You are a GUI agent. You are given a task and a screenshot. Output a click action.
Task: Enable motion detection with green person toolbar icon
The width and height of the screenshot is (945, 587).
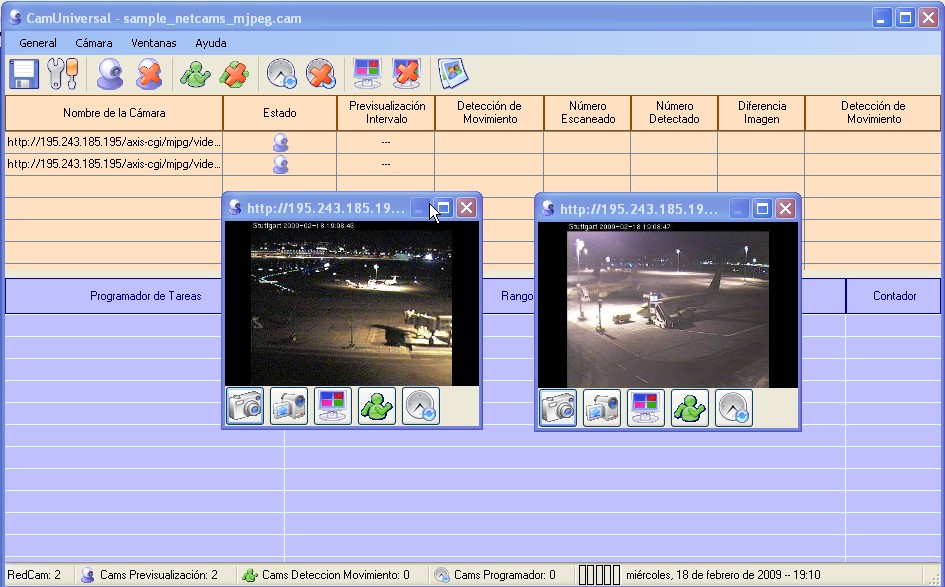(195, 74)
